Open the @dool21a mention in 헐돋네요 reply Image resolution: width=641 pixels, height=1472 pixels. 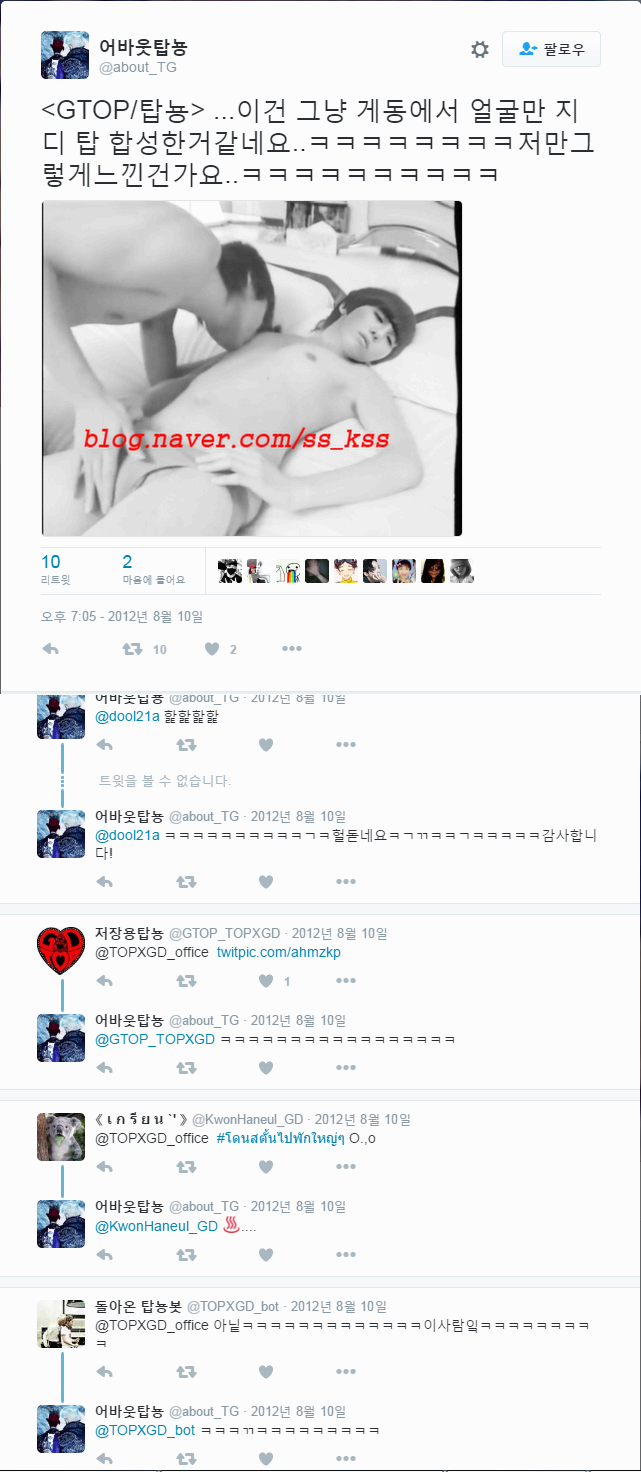(x=128, y=835)
